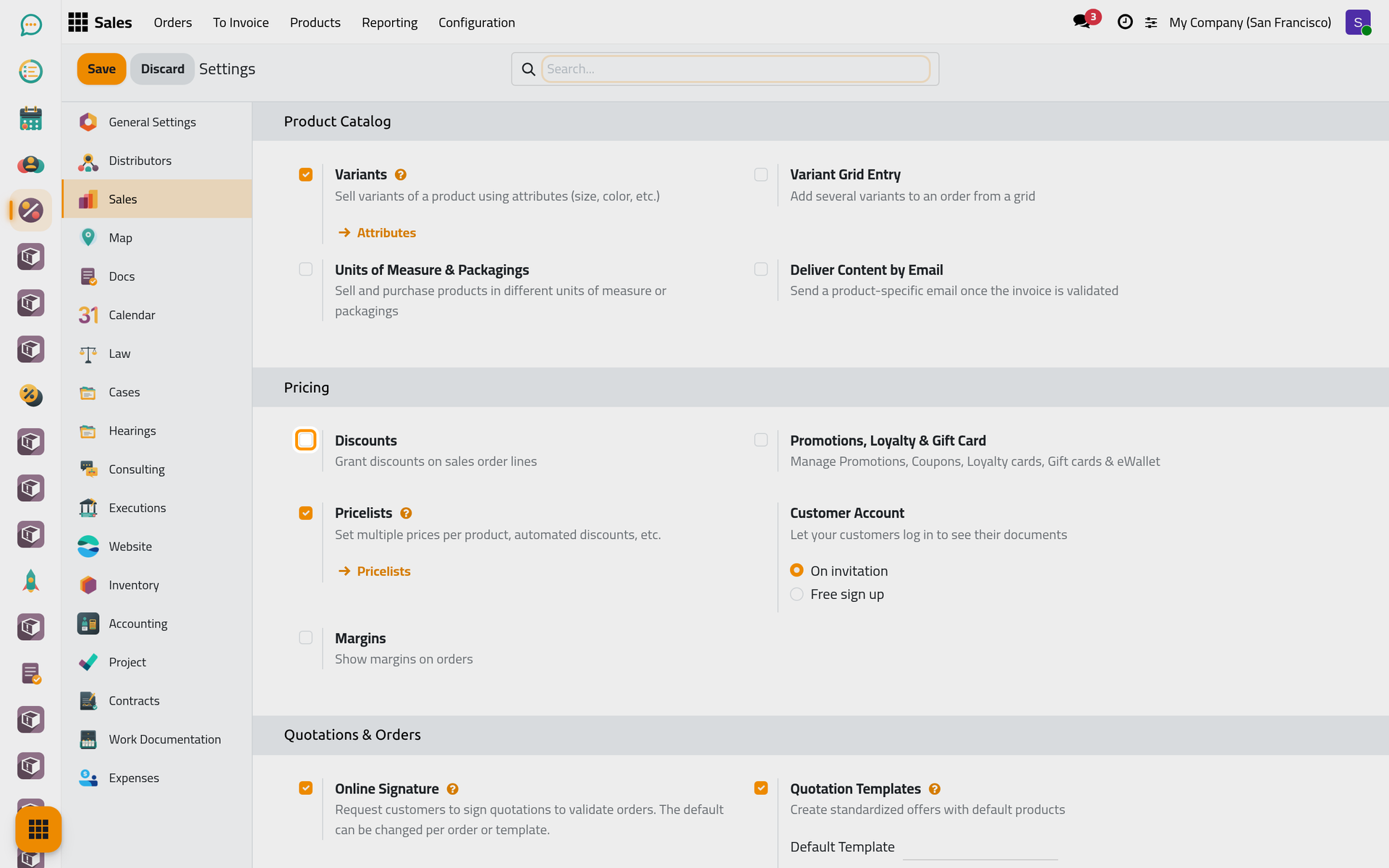Open the Inventory settings section
Viewport: 1389px width, 868px height.
157,585
